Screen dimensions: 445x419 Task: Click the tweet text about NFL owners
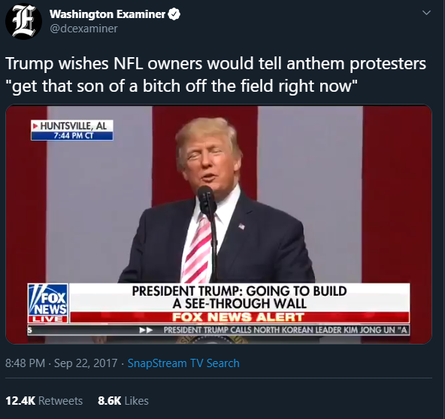pyautogui.click(x=216, y=75)
